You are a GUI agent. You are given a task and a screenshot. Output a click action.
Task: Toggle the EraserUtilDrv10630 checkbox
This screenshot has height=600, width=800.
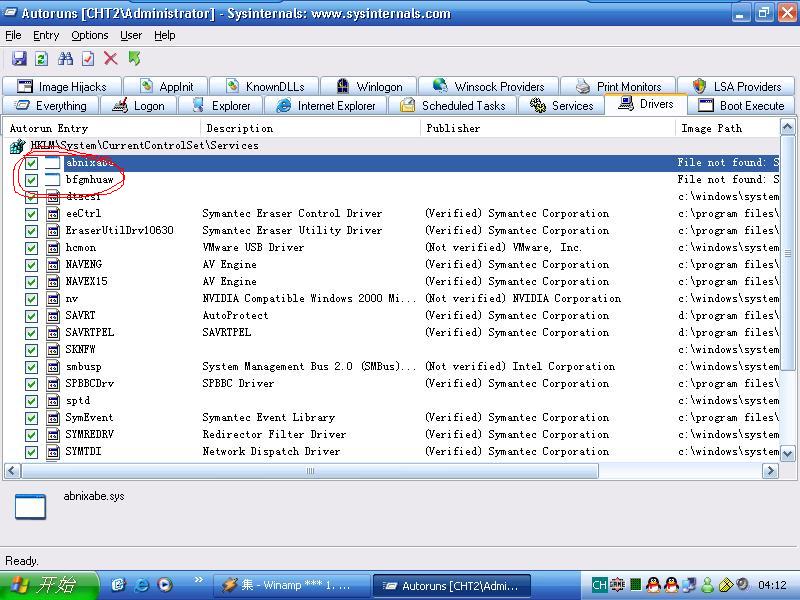click(31, 231)
